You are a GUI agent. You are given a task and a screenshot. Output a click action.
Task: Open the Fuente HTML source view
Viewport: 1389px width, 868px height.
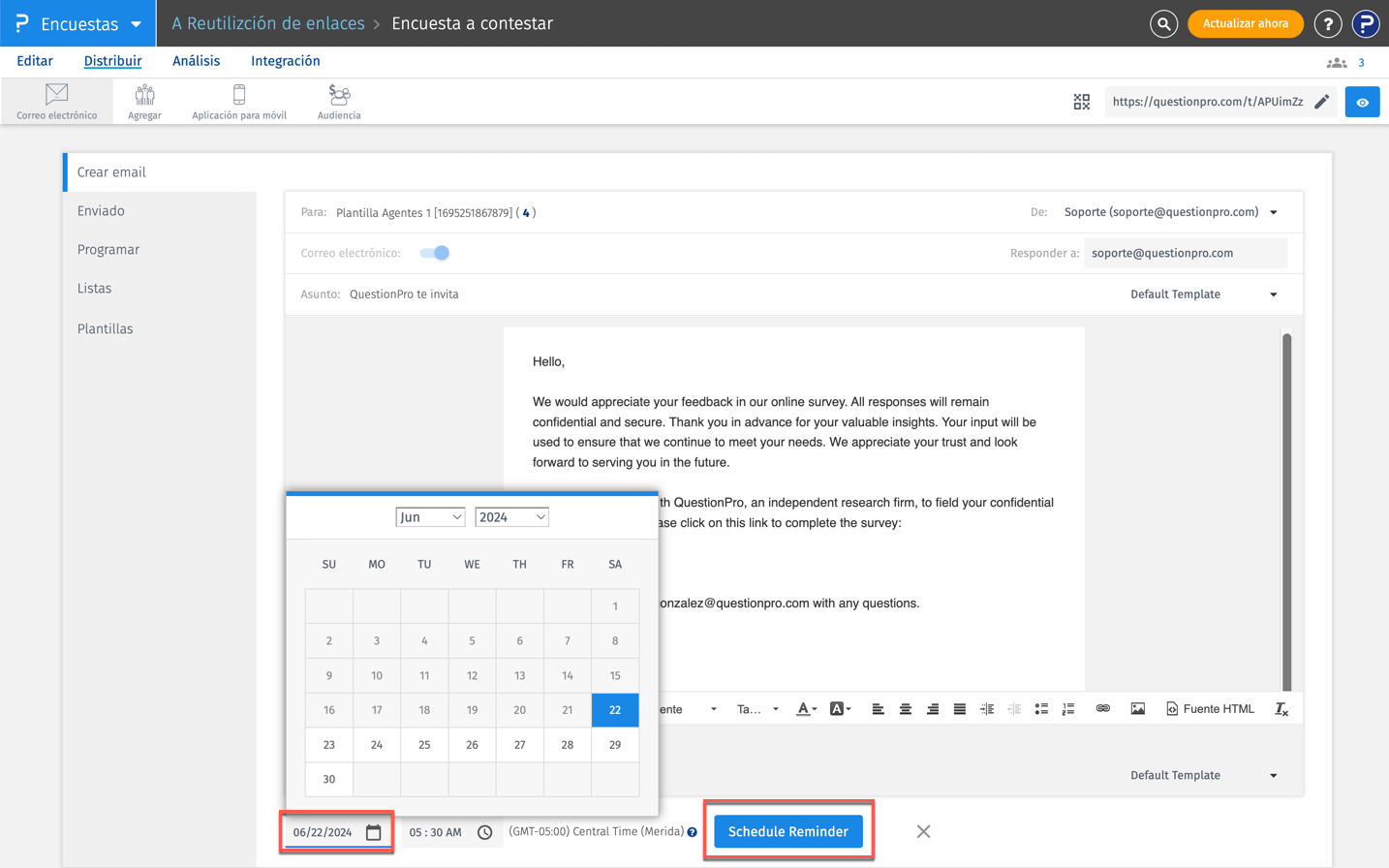1210,709
